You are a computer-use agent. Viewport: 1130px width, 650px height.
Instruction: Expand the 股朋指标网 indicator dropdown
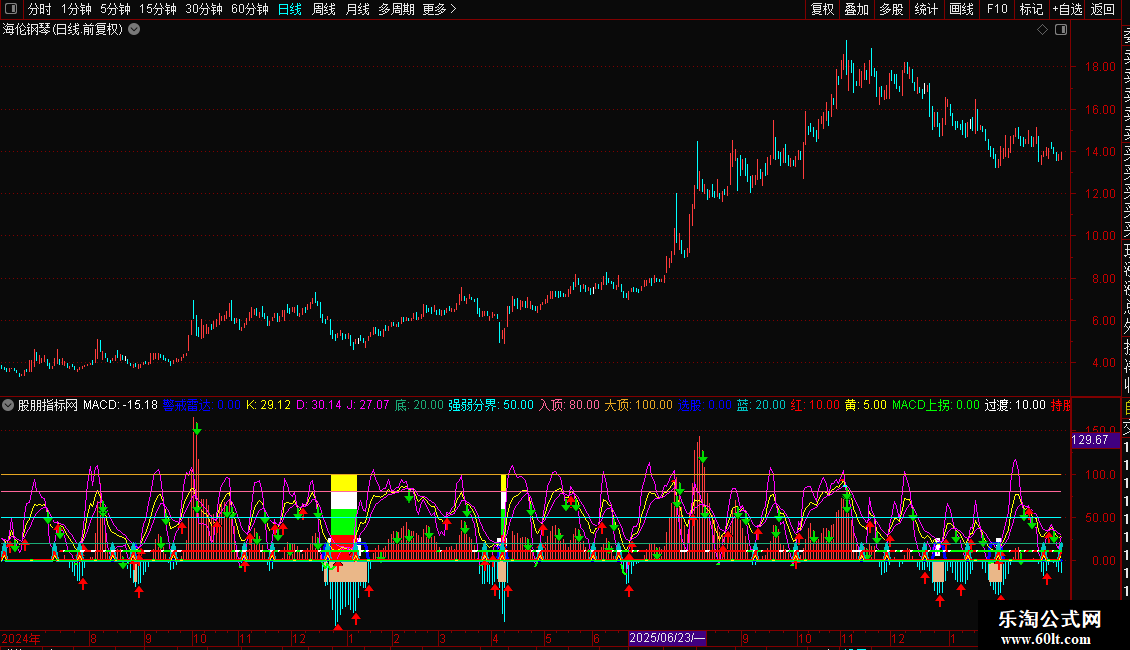pos(8,405)
